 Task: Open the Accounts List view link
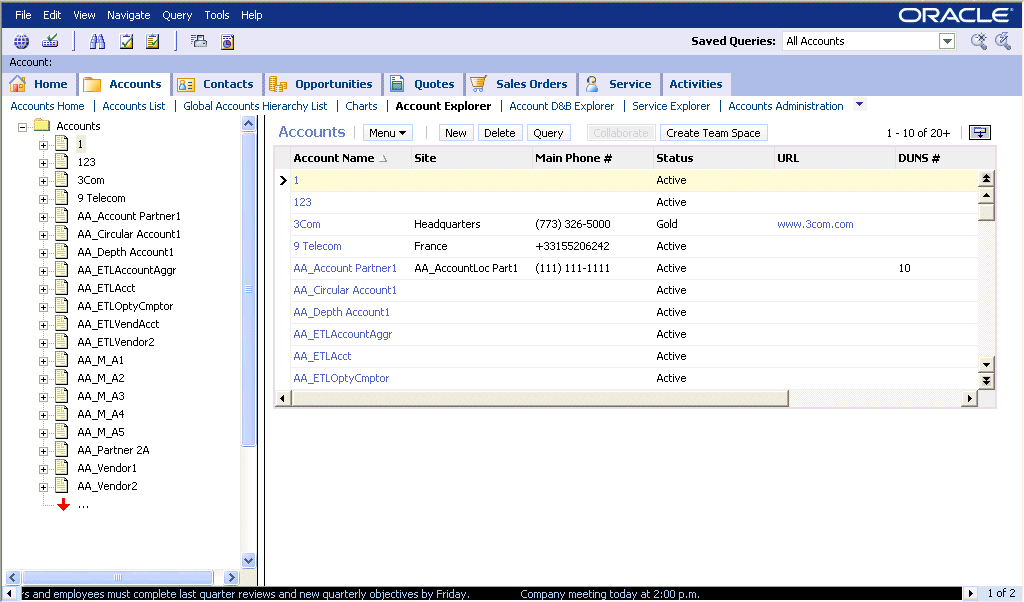134,106
